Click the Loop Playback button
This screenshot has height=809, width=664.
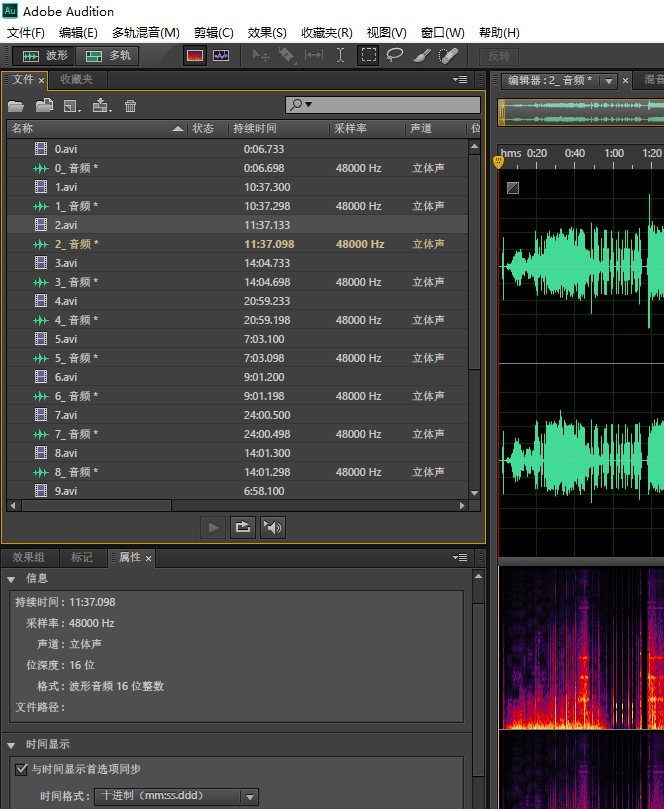click(242, 527)
